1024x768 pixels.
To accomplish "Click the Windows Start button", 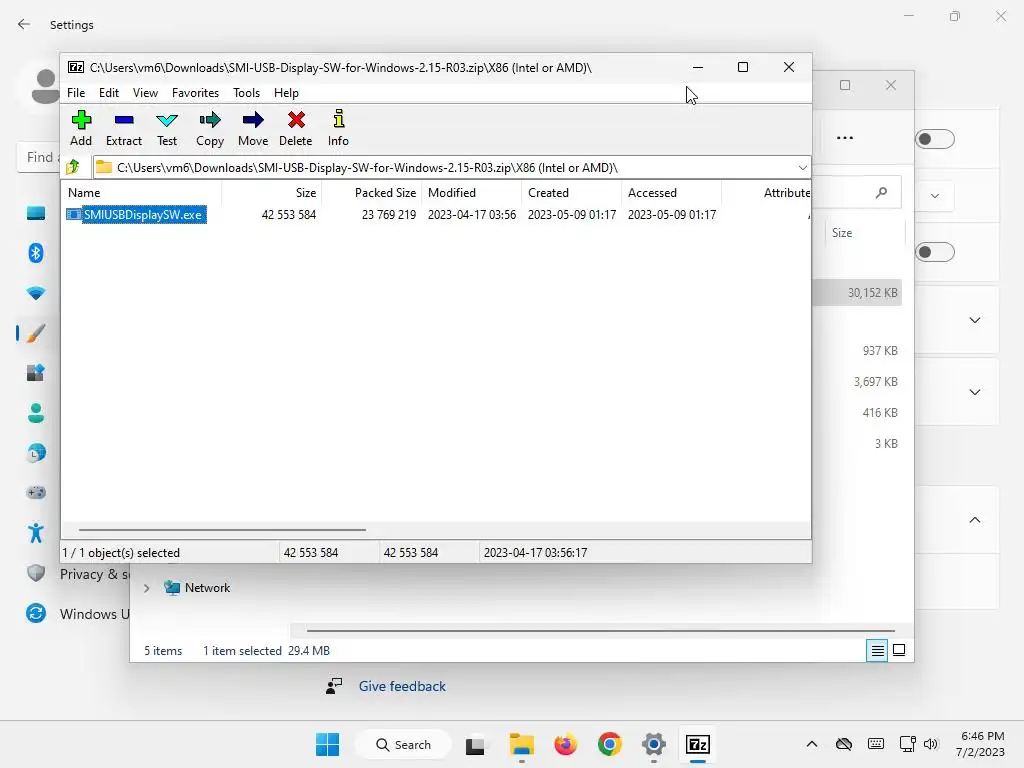I will pyautogui.click(x=327, y=744).
